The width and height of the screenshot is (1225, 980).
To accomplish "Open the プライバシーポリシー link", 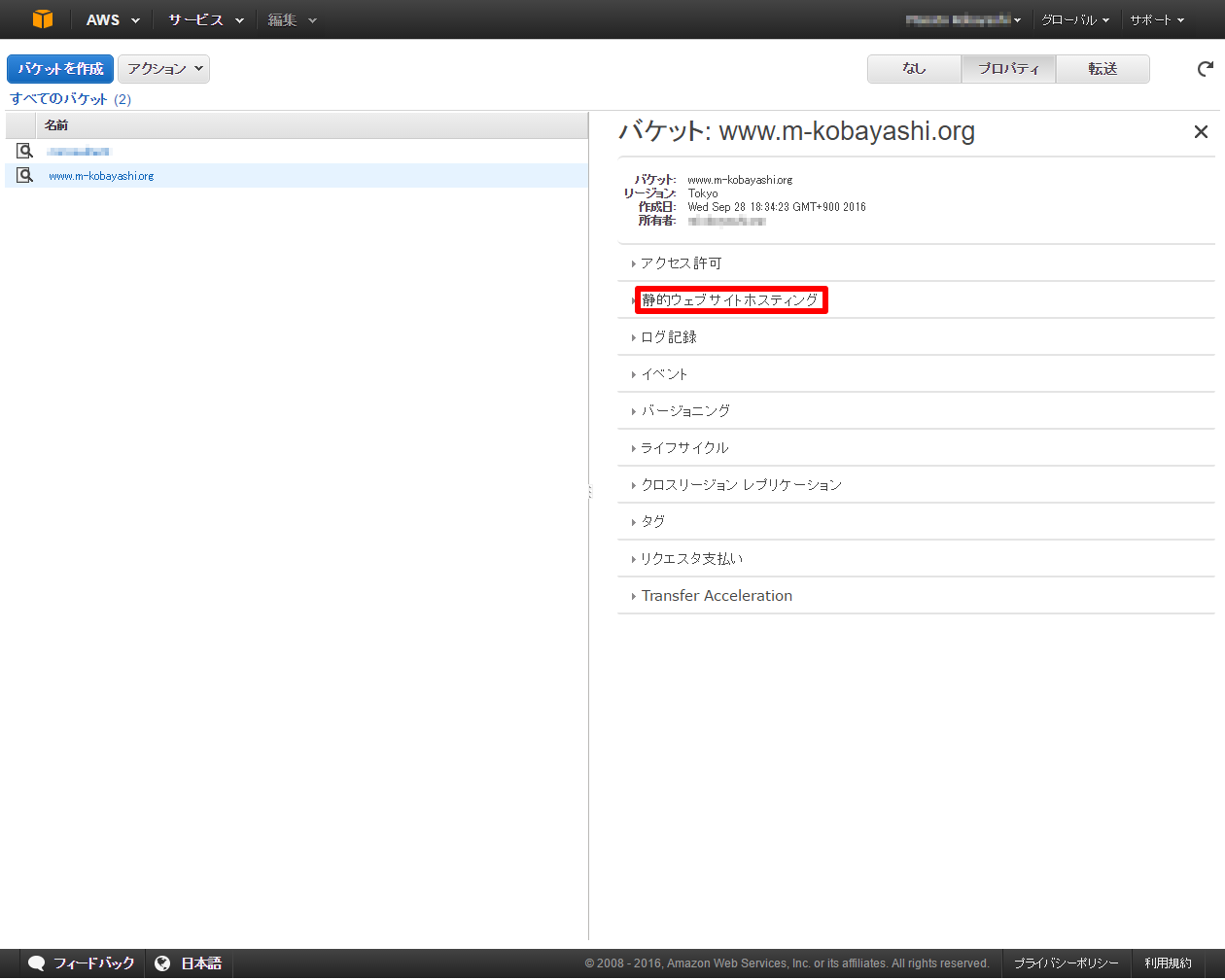I will click(x=1066, y=962).
